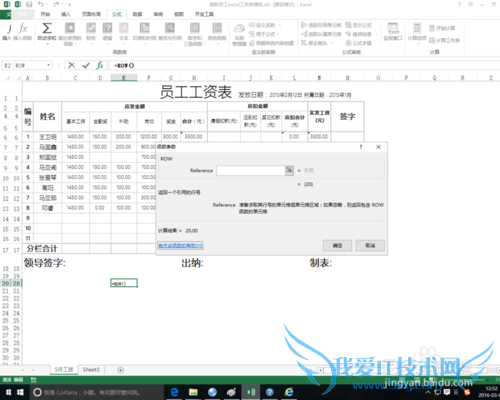
Task: Toggle 显示公式 Show Formulas
Action: (358, 25)
